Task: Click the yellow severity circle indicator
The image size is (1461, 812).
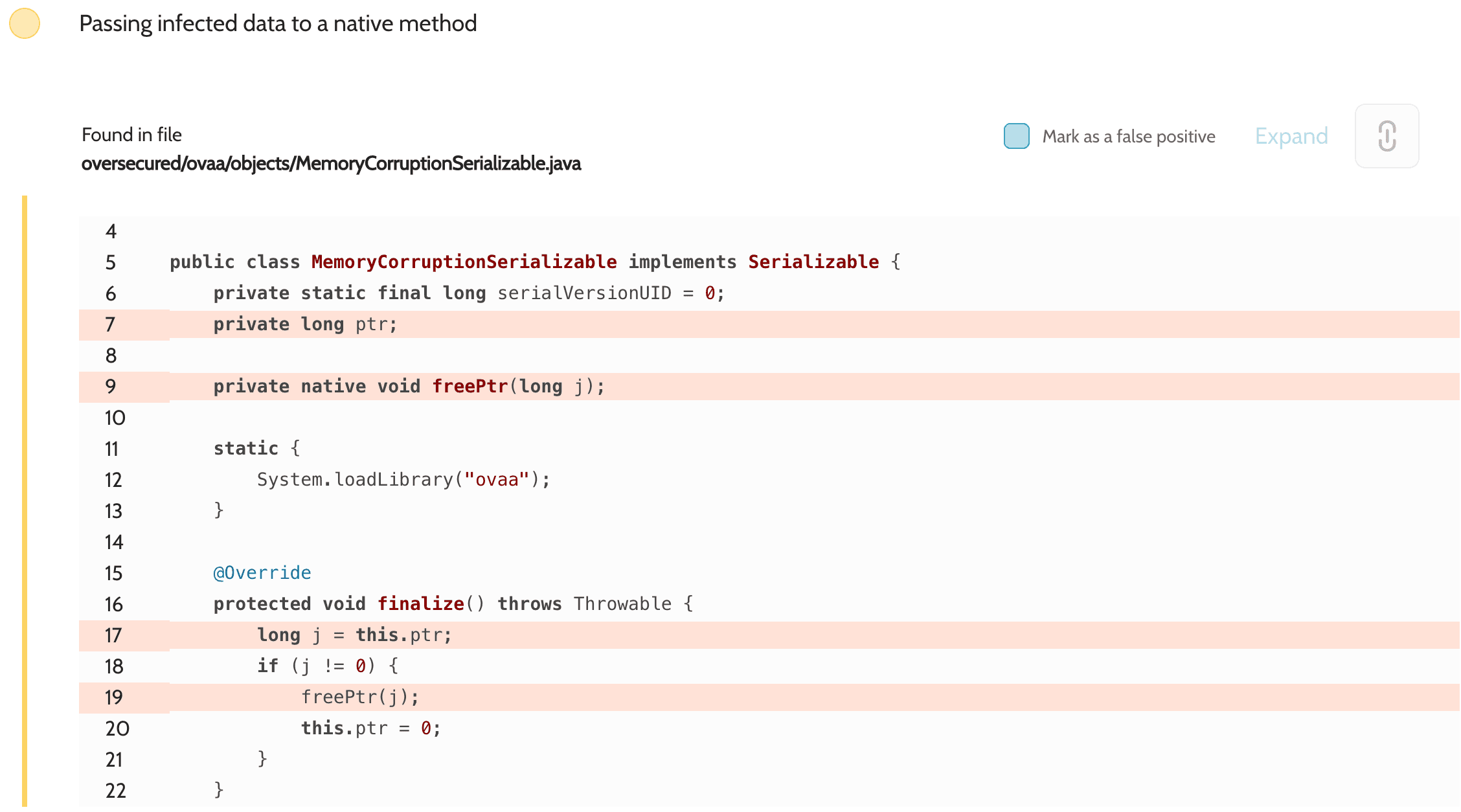Action: [25, 23]
